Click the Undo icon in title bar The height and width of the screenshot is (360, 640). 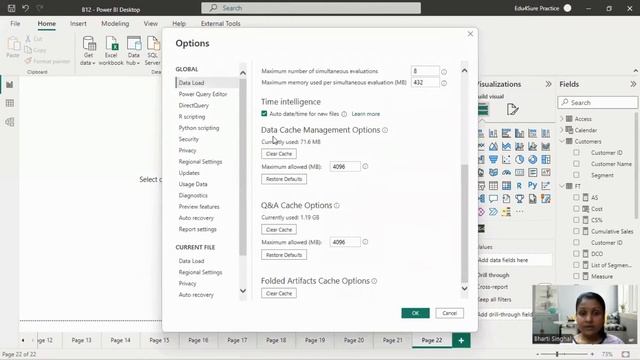click(x=25, y=8)
